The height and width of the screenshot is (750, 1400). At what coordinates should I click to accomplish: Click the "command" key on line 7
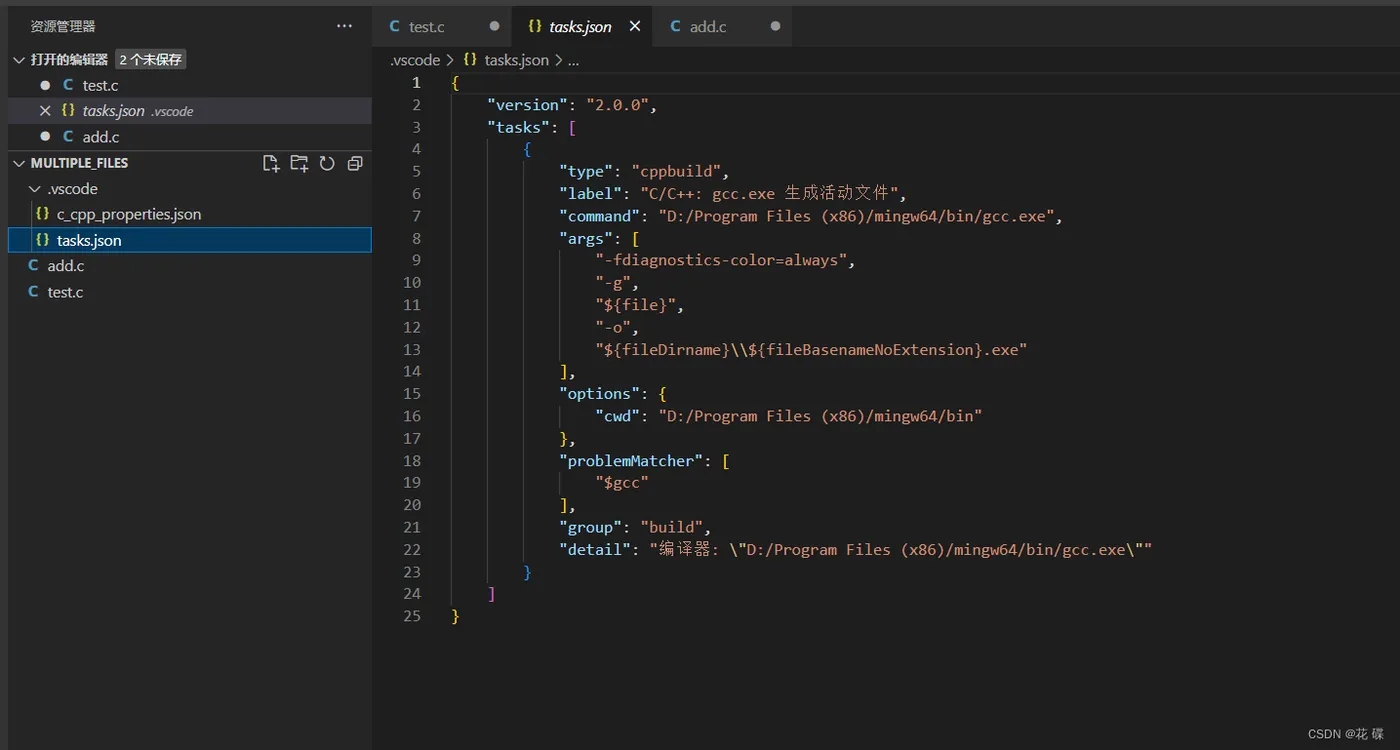click(x=599, y=216)
